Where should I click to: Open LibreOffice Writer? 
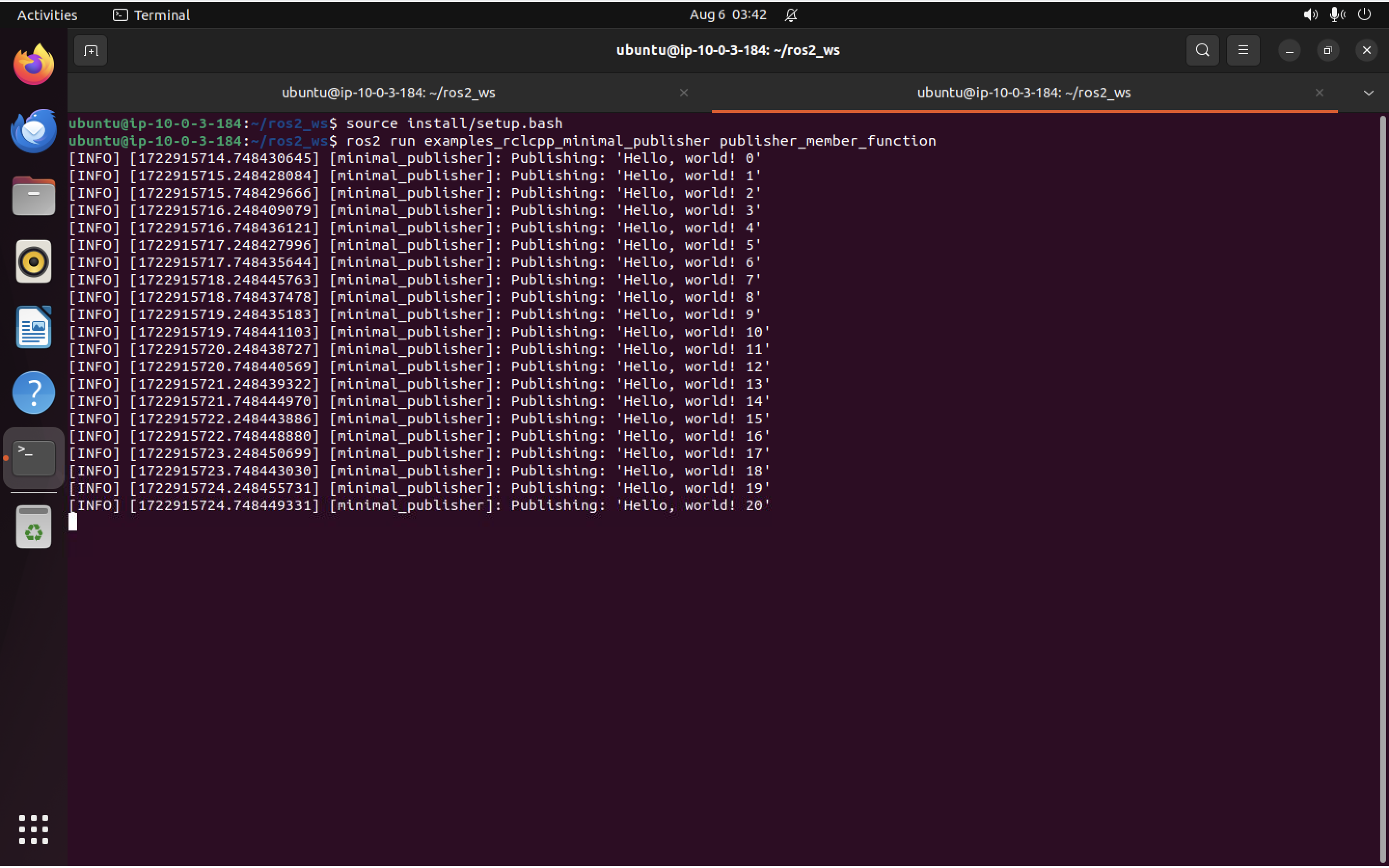pos(33,326)
